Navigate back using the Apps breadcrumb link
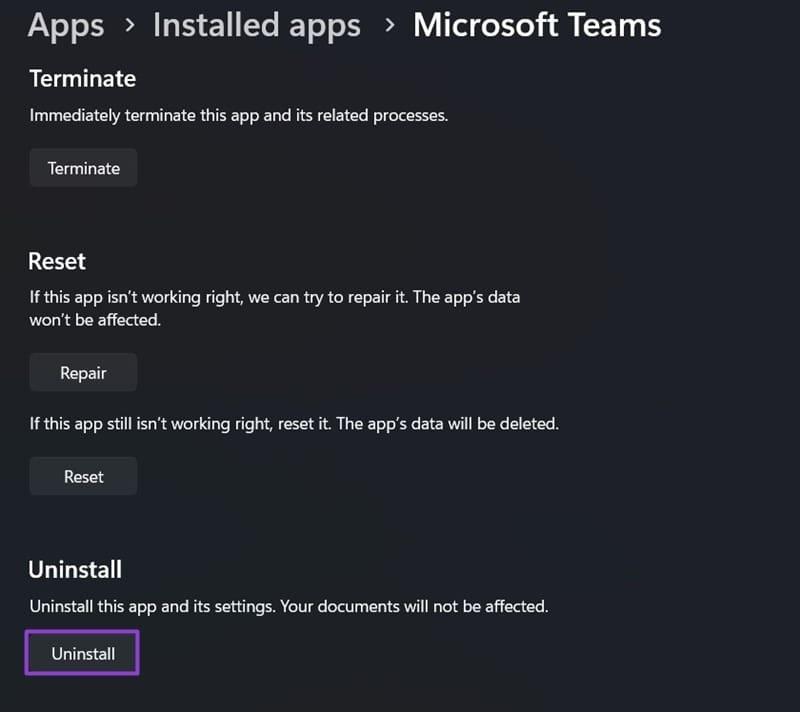The width and height of the screenshot is (800, 712). 65,26
